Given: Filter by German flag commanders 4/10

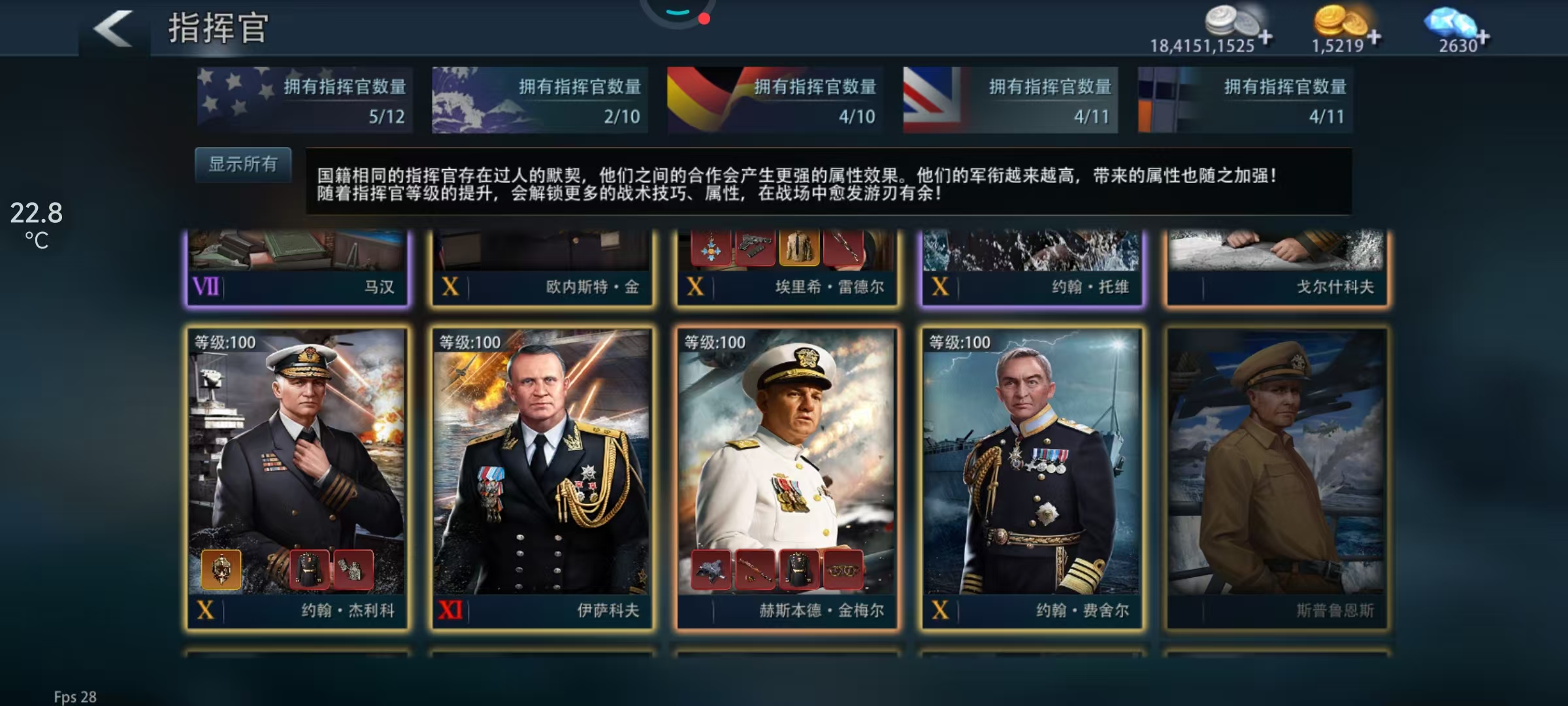Looking at the screenshot, I should pos(775,100).
